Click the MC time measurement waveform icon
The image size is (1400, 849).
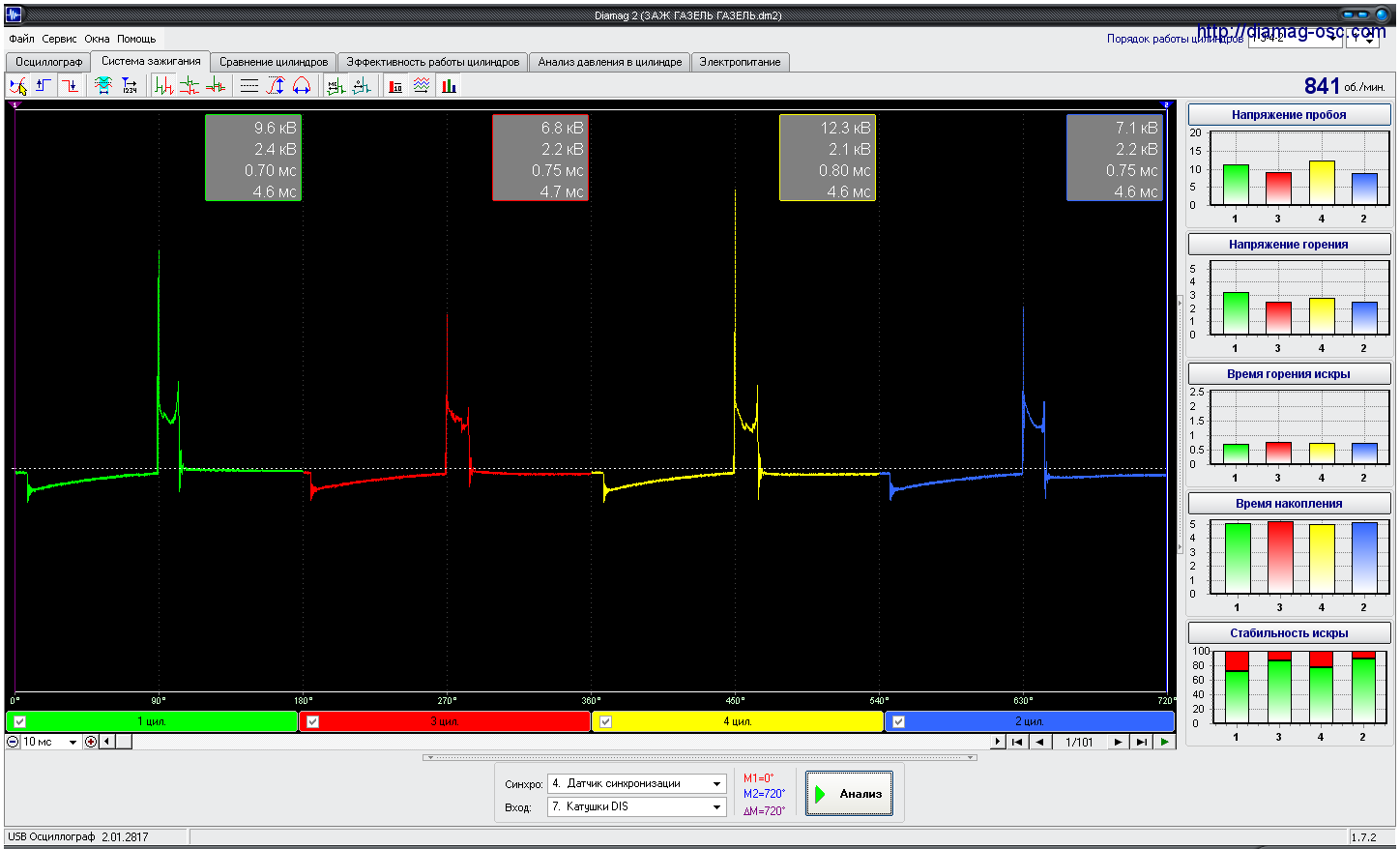[335, 86]
